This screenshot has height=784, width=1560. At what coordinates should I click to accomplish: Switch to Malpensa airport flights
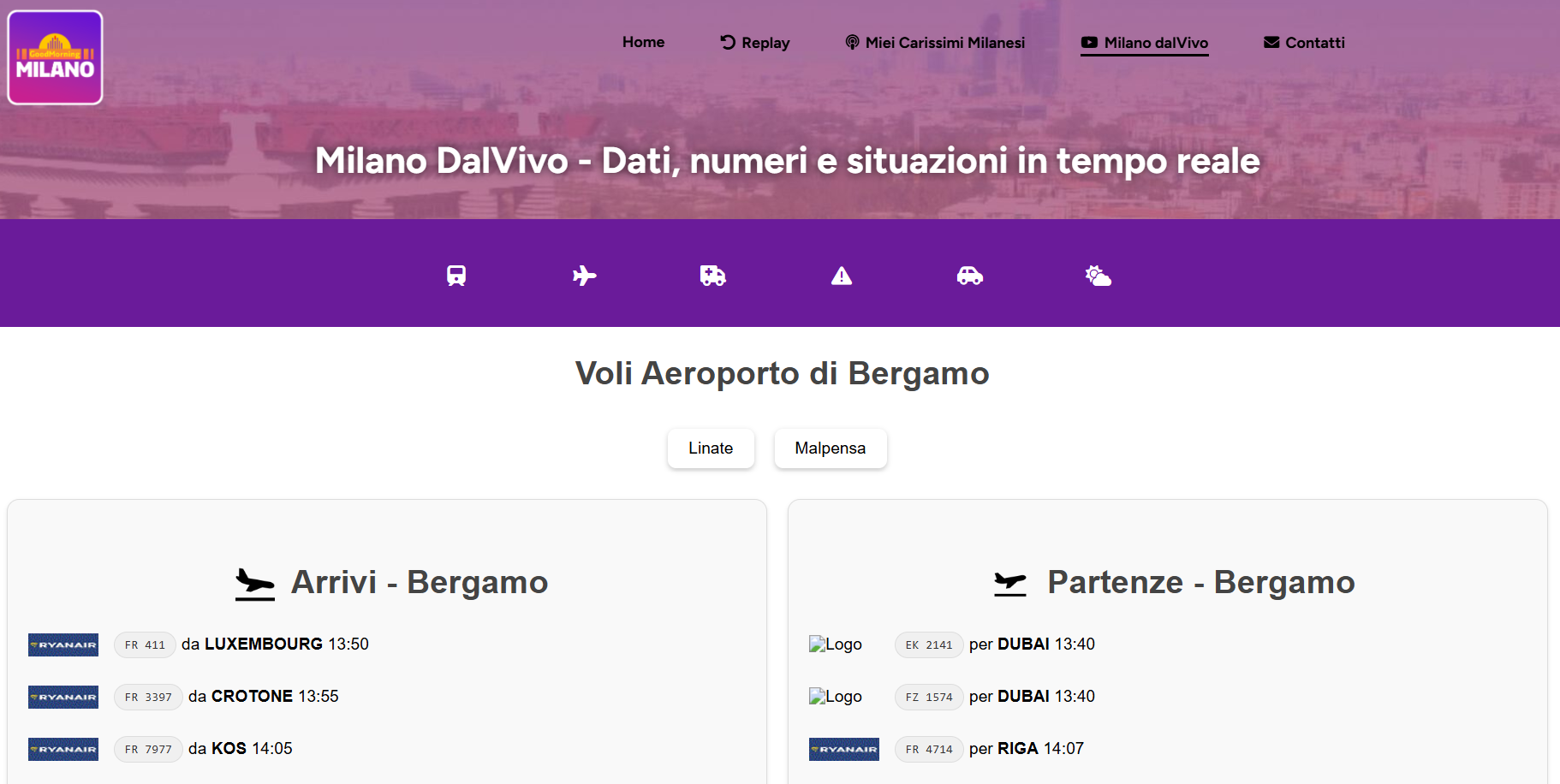point(831,448)
